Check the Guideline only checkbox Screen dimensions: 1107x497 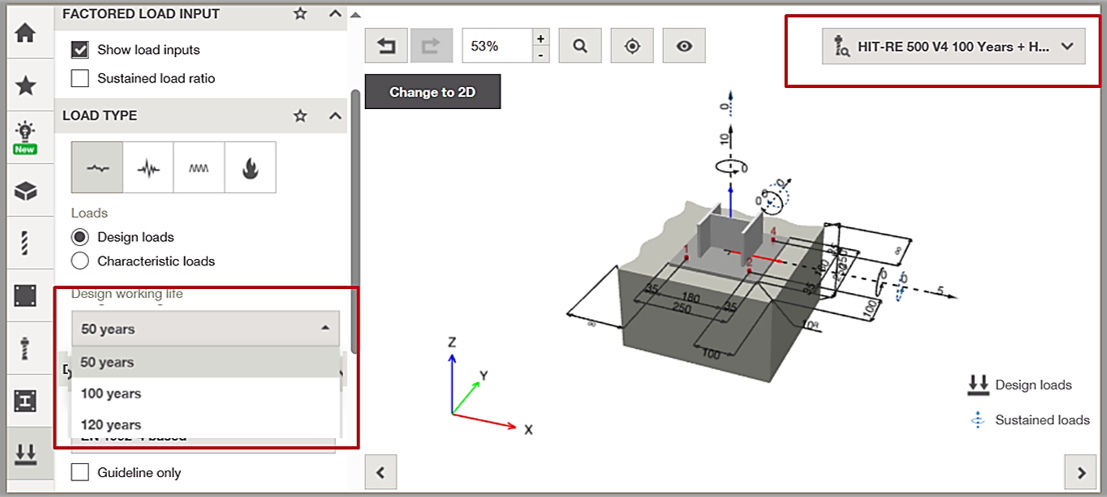[80, 472]
